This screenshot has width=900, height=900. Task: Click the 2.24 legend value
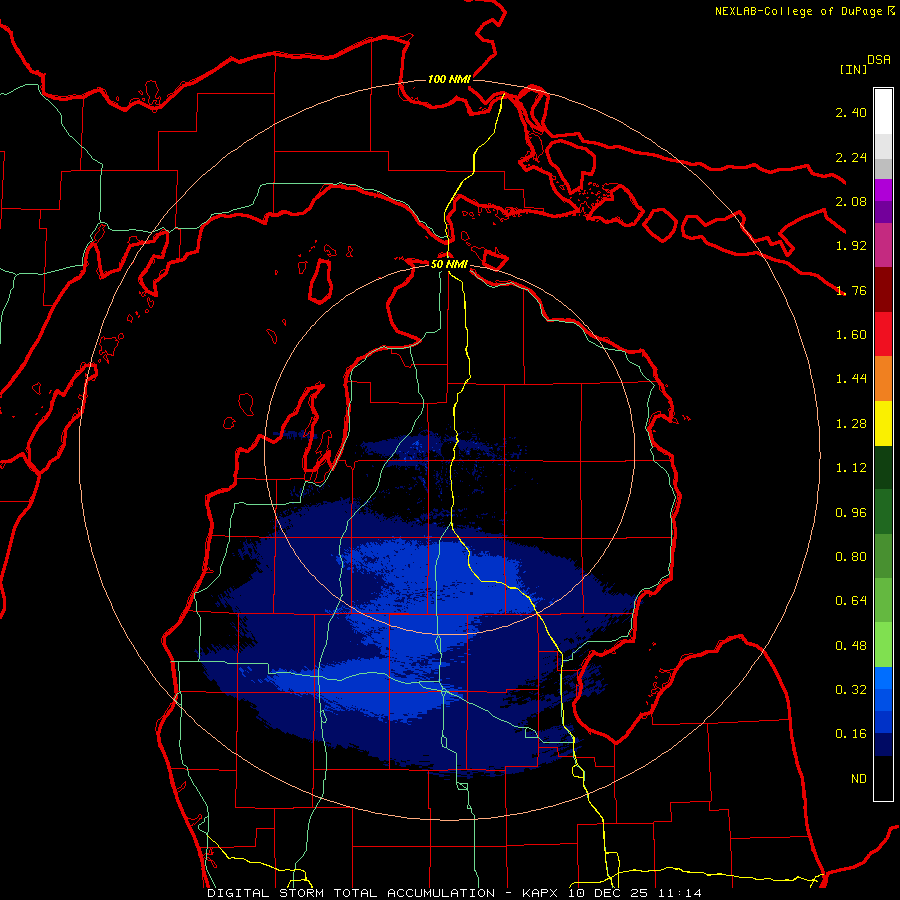[851, 157]
